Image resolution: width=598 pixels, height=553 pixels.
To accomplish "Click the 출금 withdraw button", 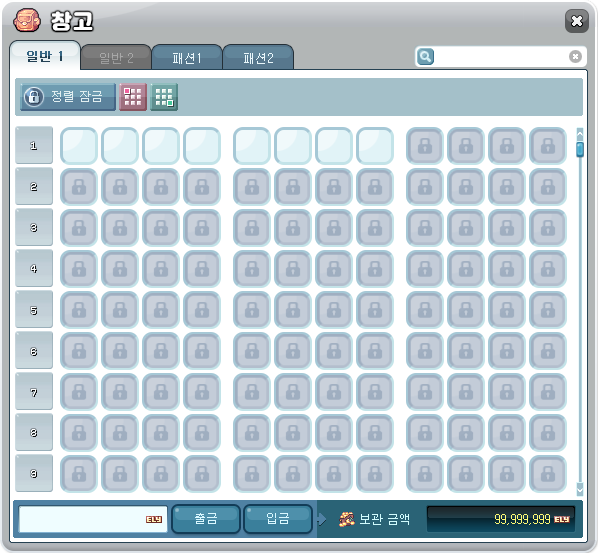I will (206, 519).
